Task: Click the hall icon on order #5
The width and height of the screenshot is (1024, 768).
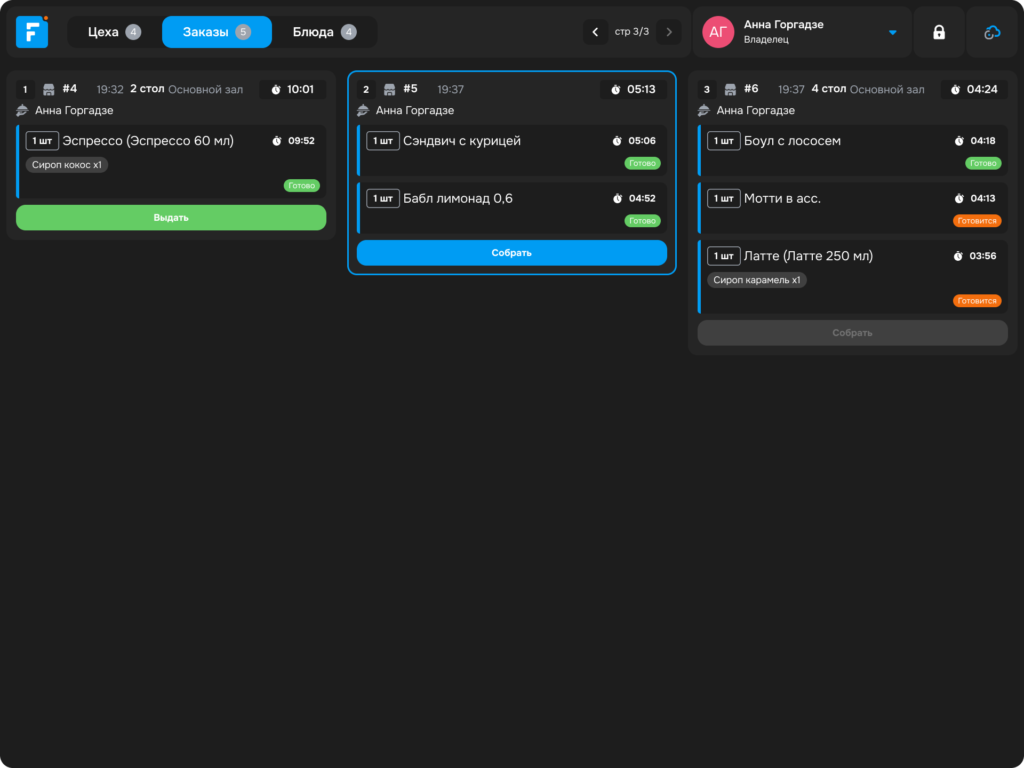Action: click(389, 89)
